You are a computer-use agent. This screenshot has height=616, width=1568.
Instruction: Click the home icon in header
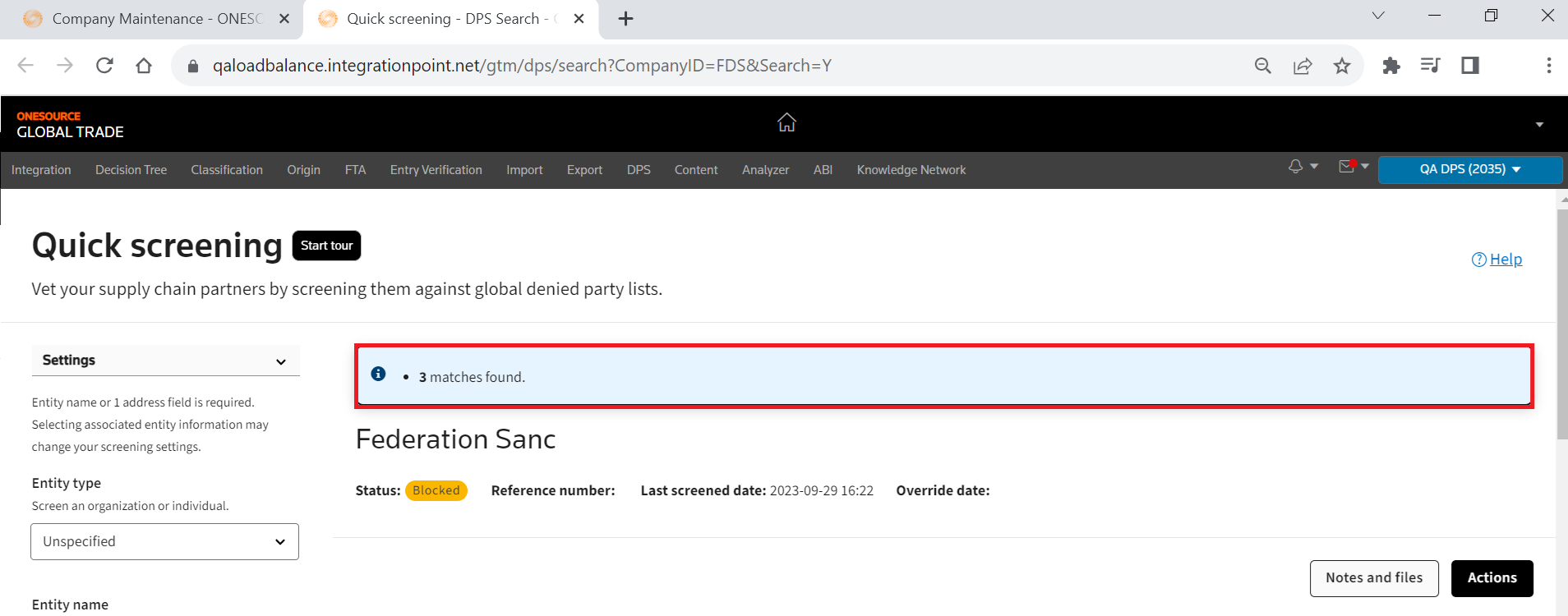pyautogui.click(x=786, y=122)
